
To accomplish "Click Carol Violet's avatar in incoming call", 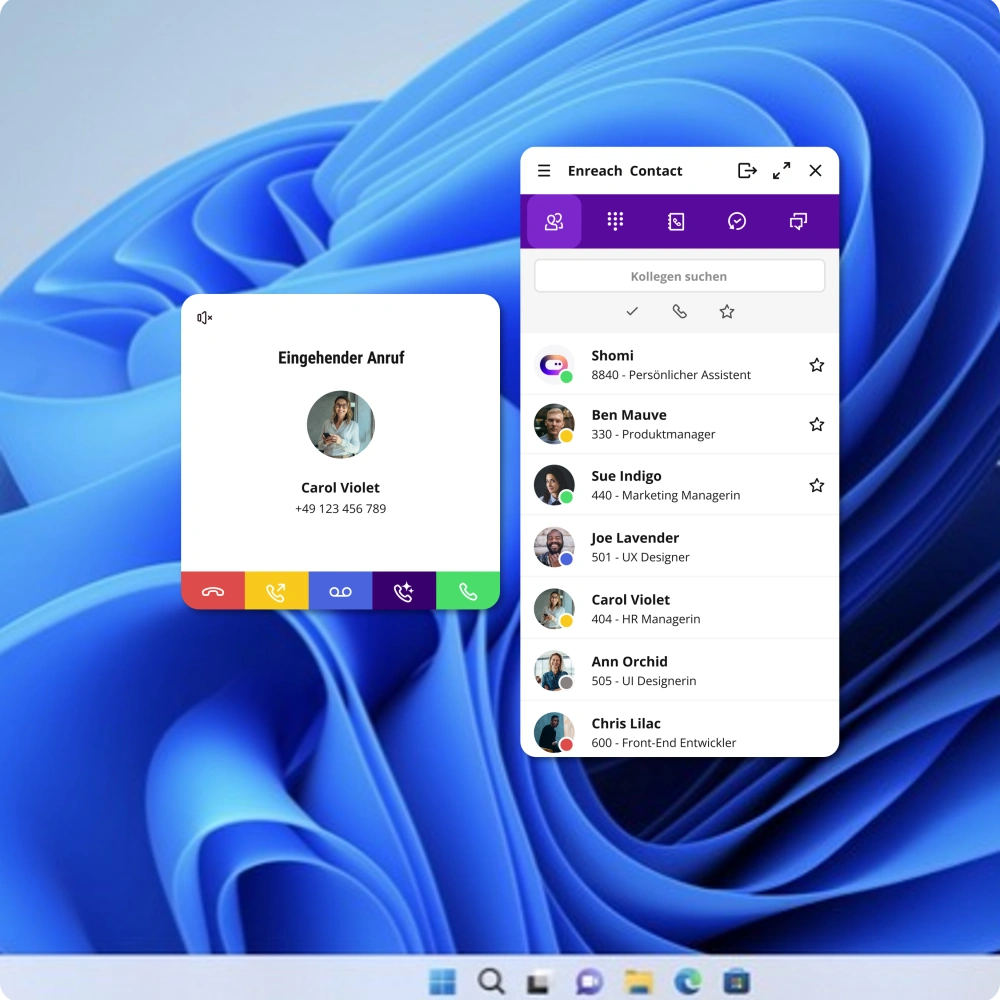I will pos(340,424).
